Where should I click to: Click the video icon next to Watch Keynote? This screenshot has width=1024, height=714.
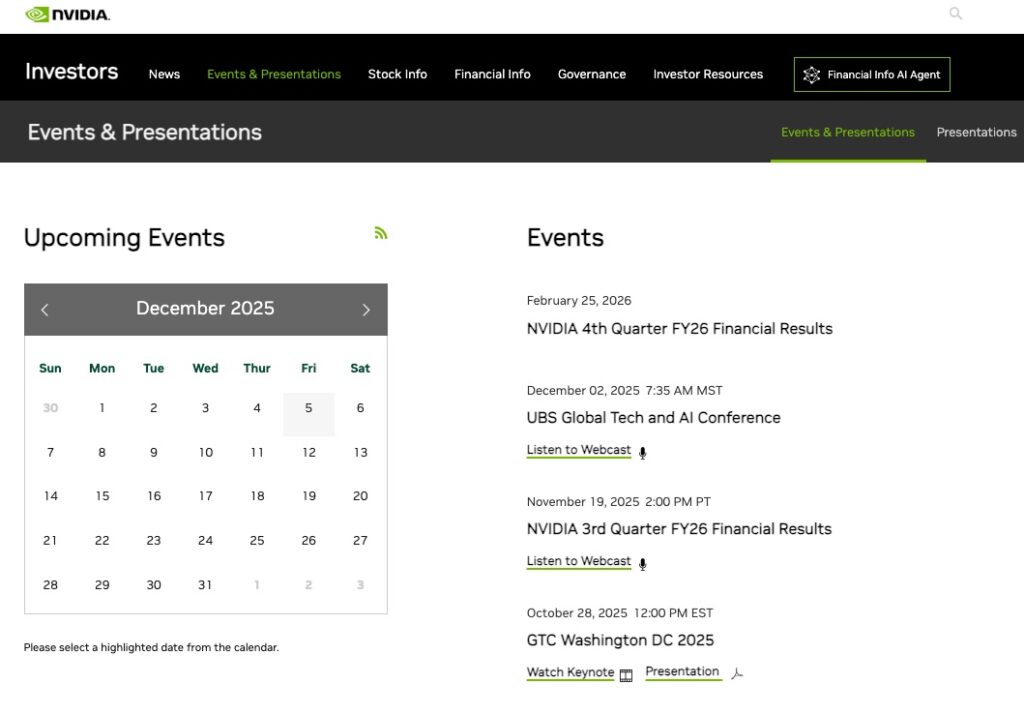[626, 675]
